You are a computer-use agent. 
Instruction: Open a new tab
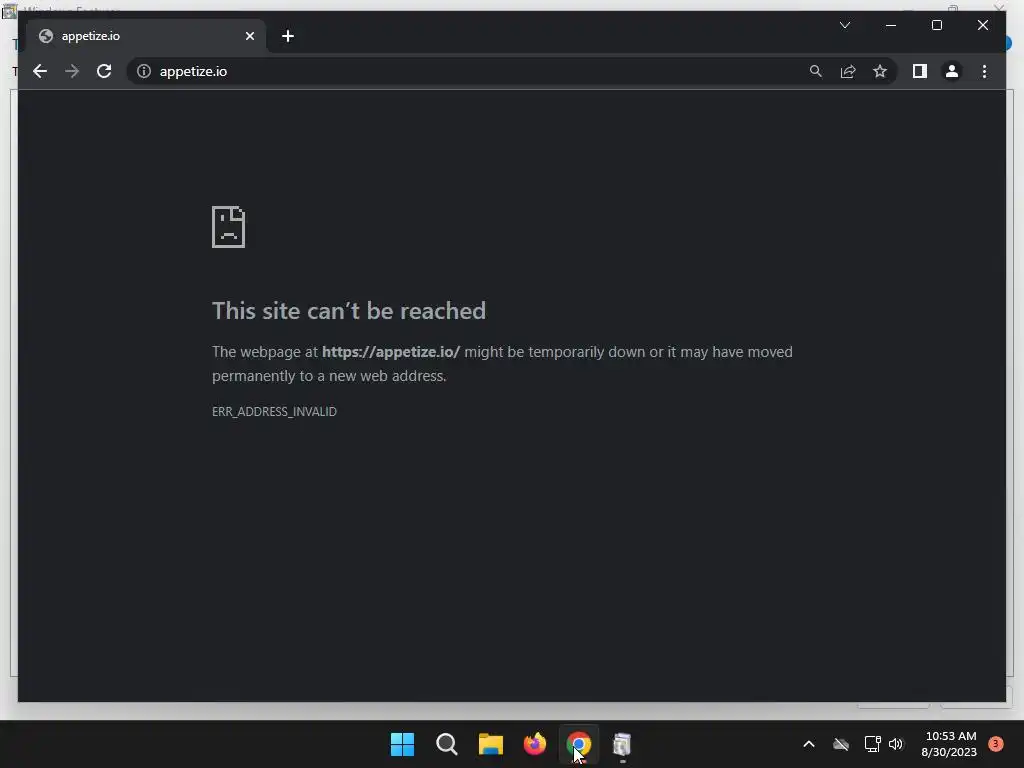287,36
